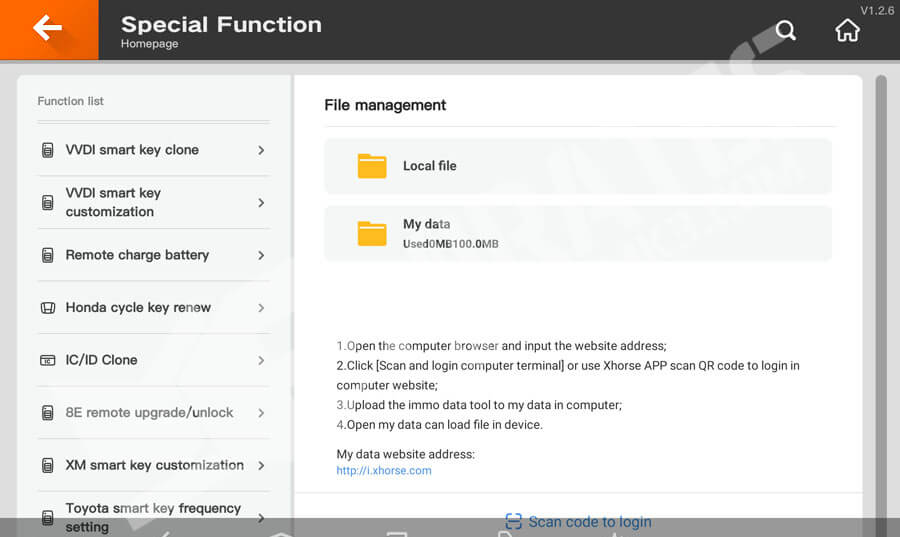Go to home via house icon
Image resolution: width=900 pixels, height=537 pixels.
[x=847, y=31]
